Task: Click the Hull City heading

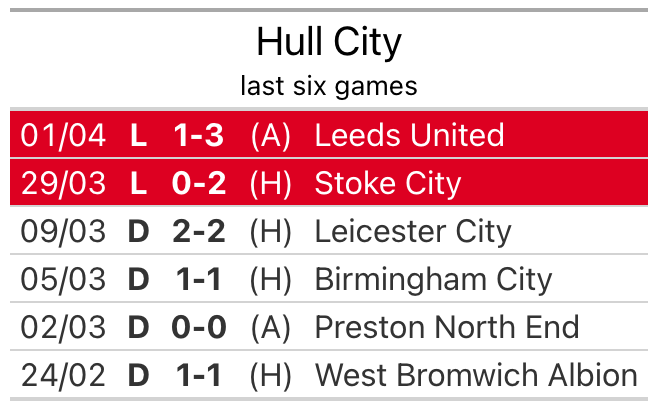Action: point(329,42)
